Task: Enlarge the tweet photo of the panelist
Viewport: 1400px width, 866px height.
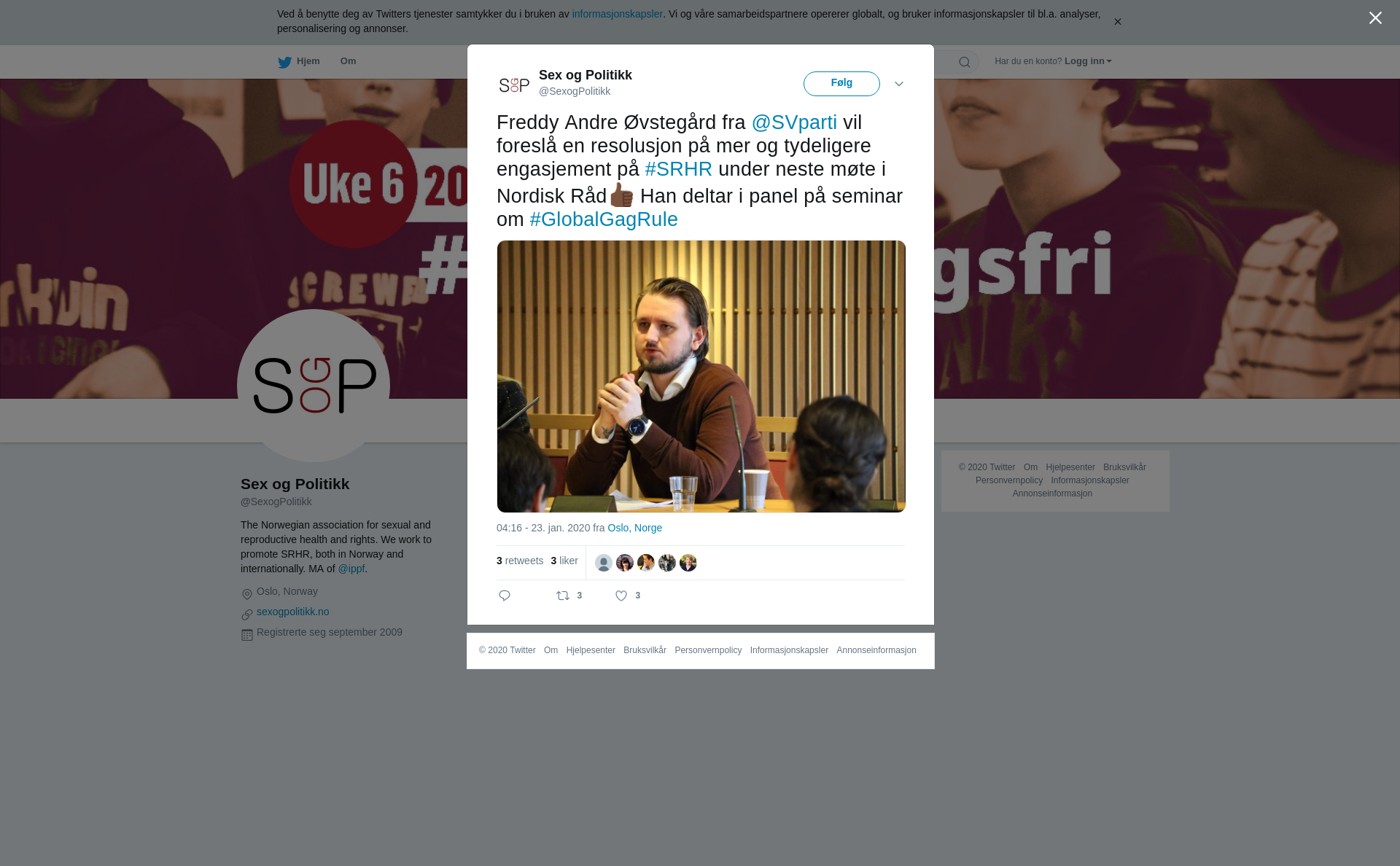Action: pyautogui.click(x=701, y=376)
